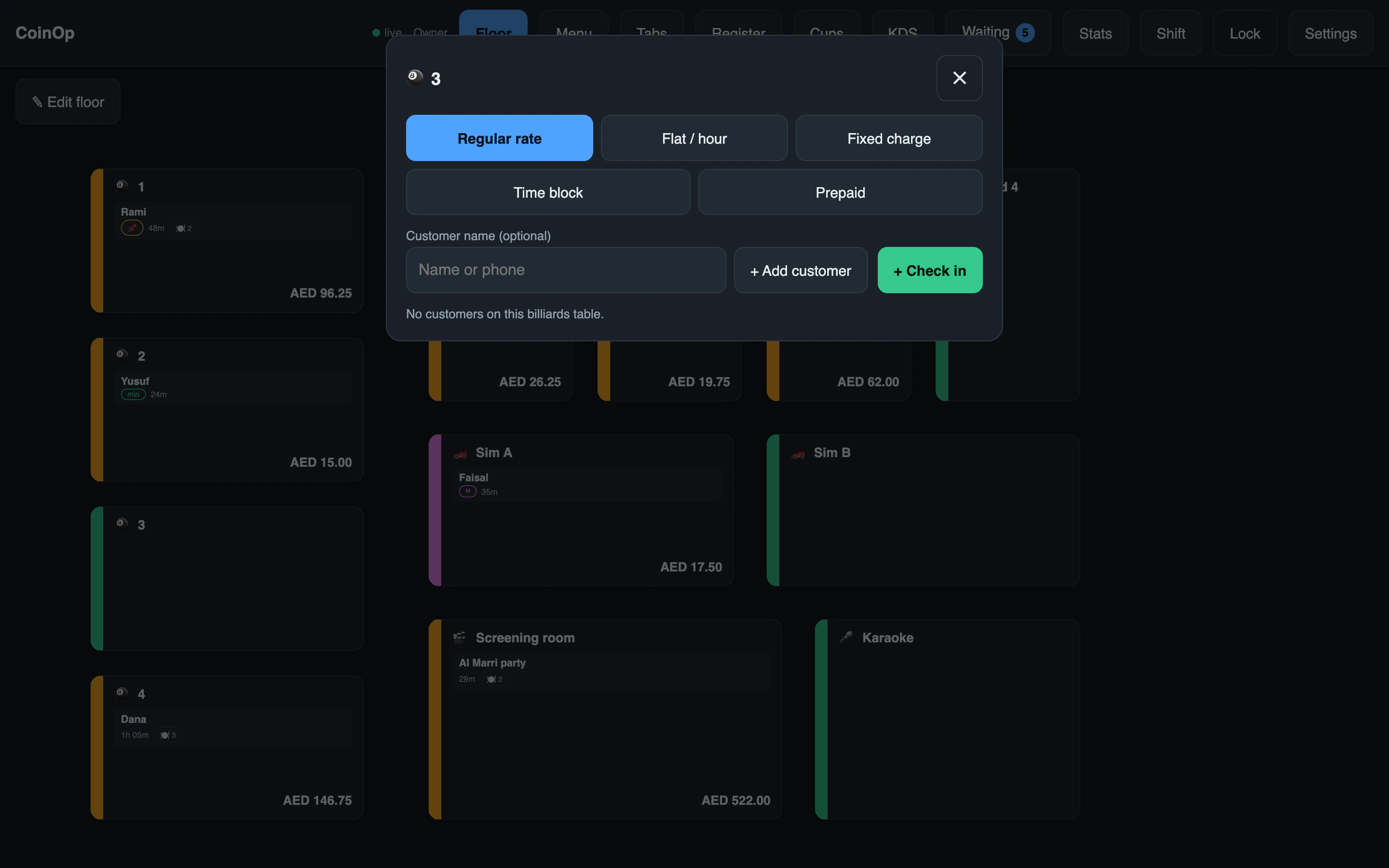Viewport: 1389px width, 868px height.
Task: Select Yusuf's session on table 2
Action: click(x=233, y=388)
